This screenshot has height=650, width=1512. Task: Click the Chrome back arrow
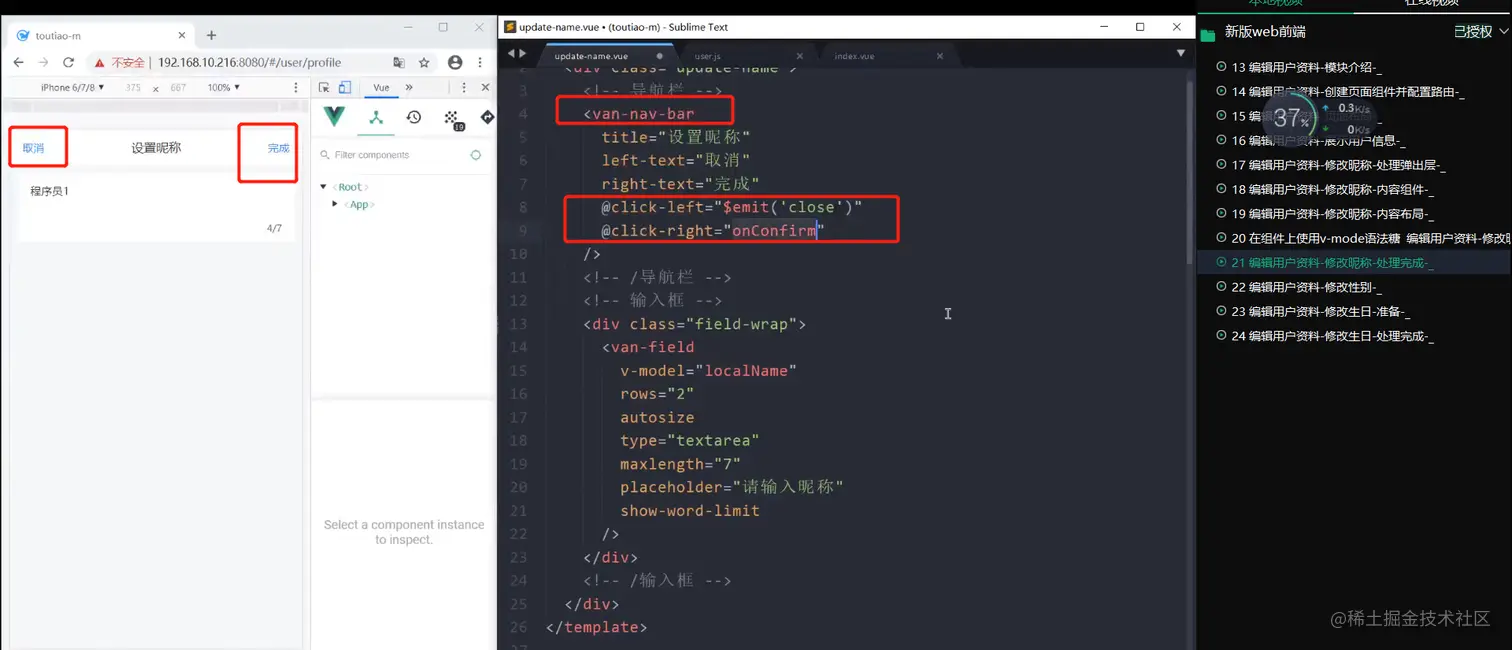(x=18, y=62)
